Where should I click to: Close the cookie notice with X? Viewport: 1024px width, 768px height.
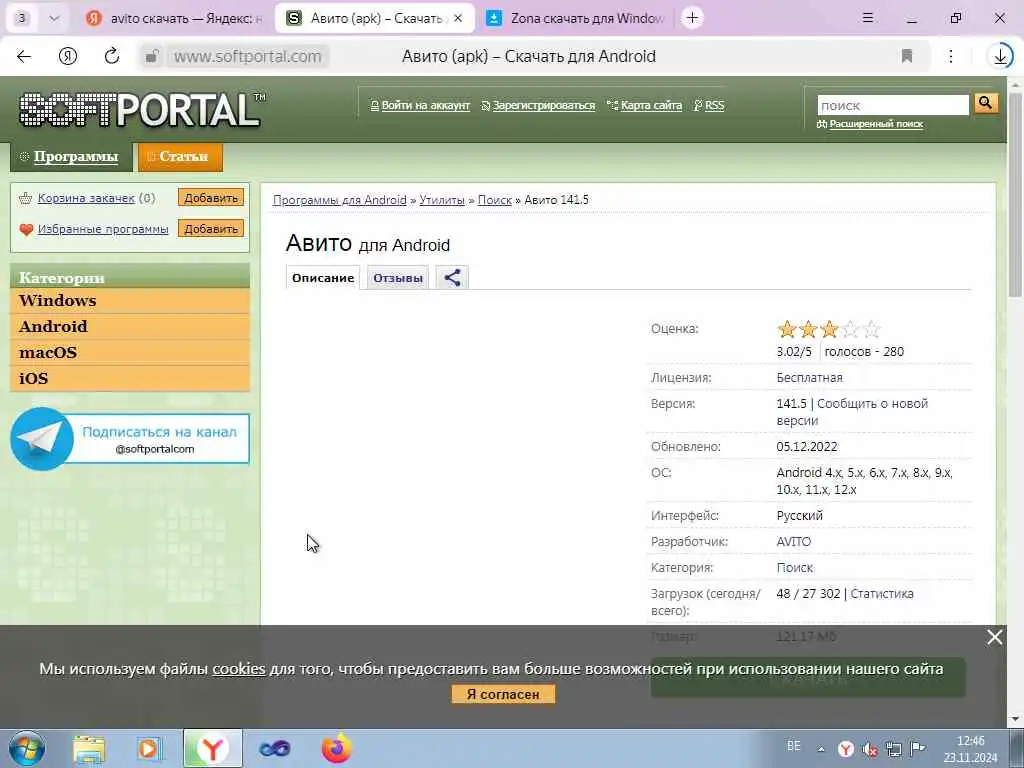coord(994,637)
